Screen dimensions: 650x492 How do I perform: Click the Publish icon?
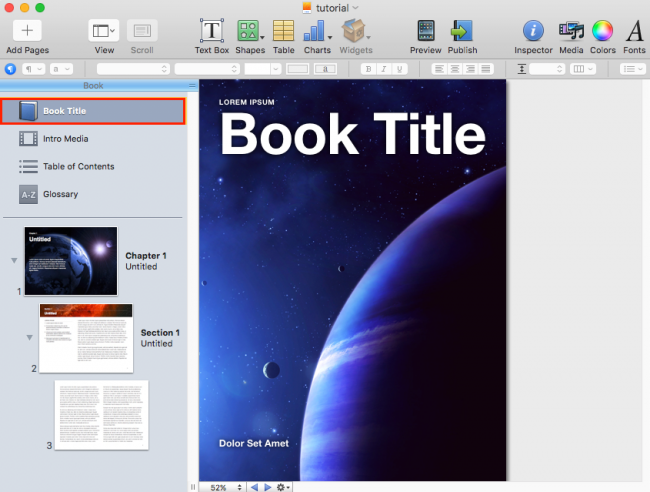(x=462, y=31)
